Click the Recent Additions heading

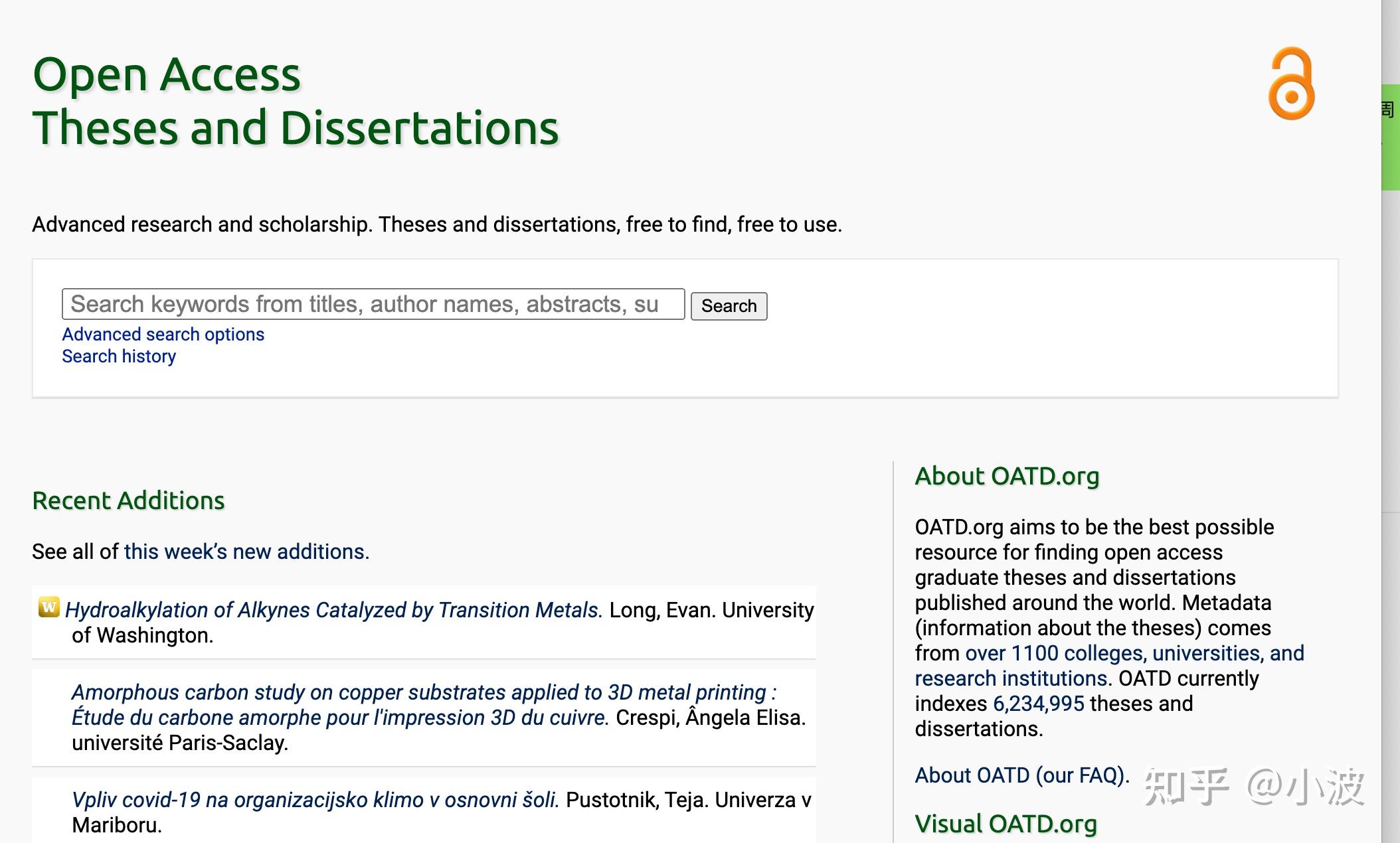pyautogui.click(x=128, y=500)
